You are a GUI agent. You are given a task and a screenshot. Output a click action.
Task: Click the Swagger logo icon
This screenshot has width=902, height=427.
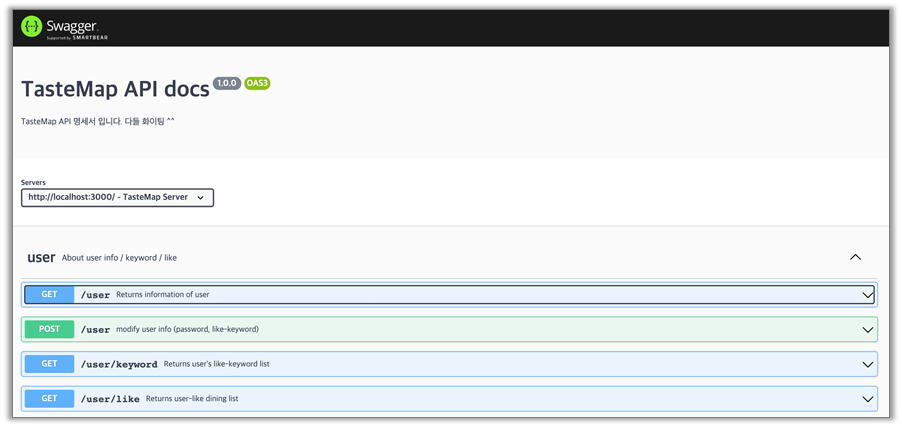[x=32, y=26]
